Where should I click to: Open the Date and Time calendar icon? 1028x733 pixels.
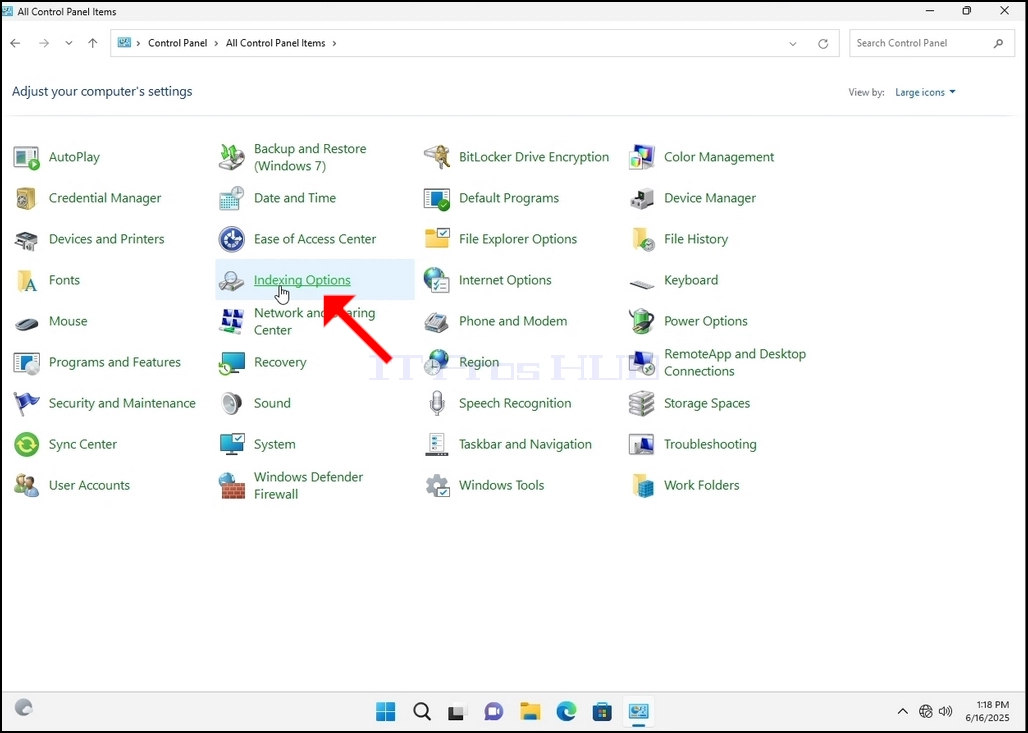click(231, 198)
